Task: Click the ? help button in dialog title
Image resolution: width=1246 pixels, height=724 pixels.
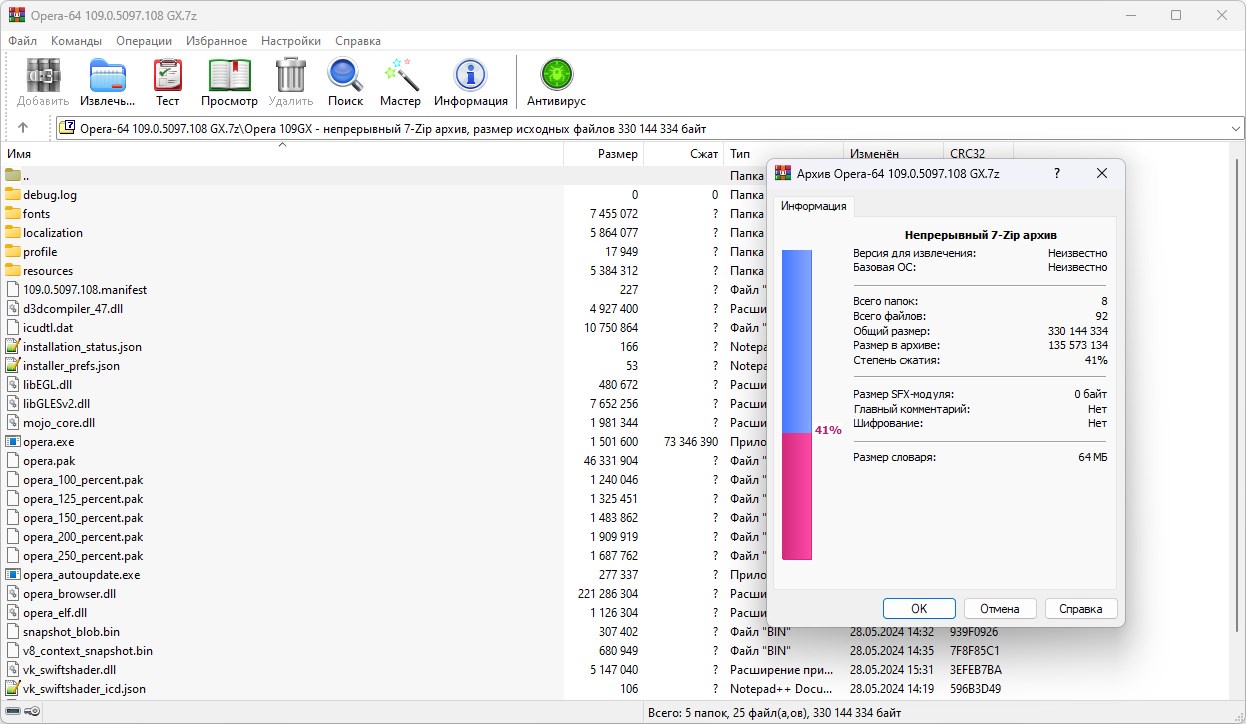Action: pos(1057,173)
